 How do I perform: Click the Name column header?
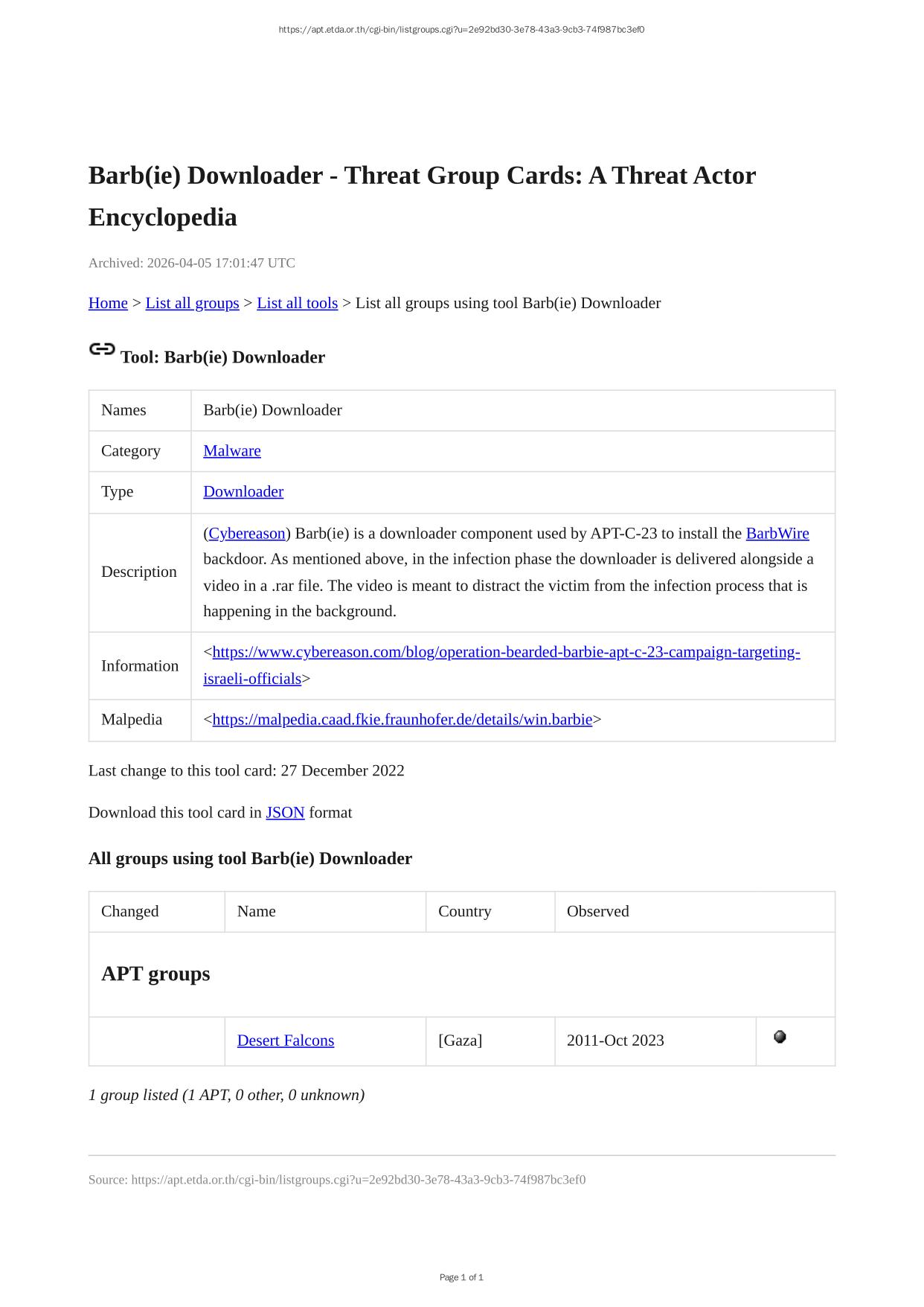257,912
